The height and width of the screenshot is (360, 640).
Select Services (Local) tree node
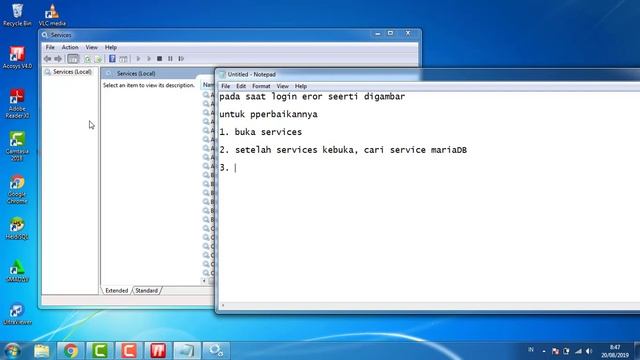click(68, 72)
